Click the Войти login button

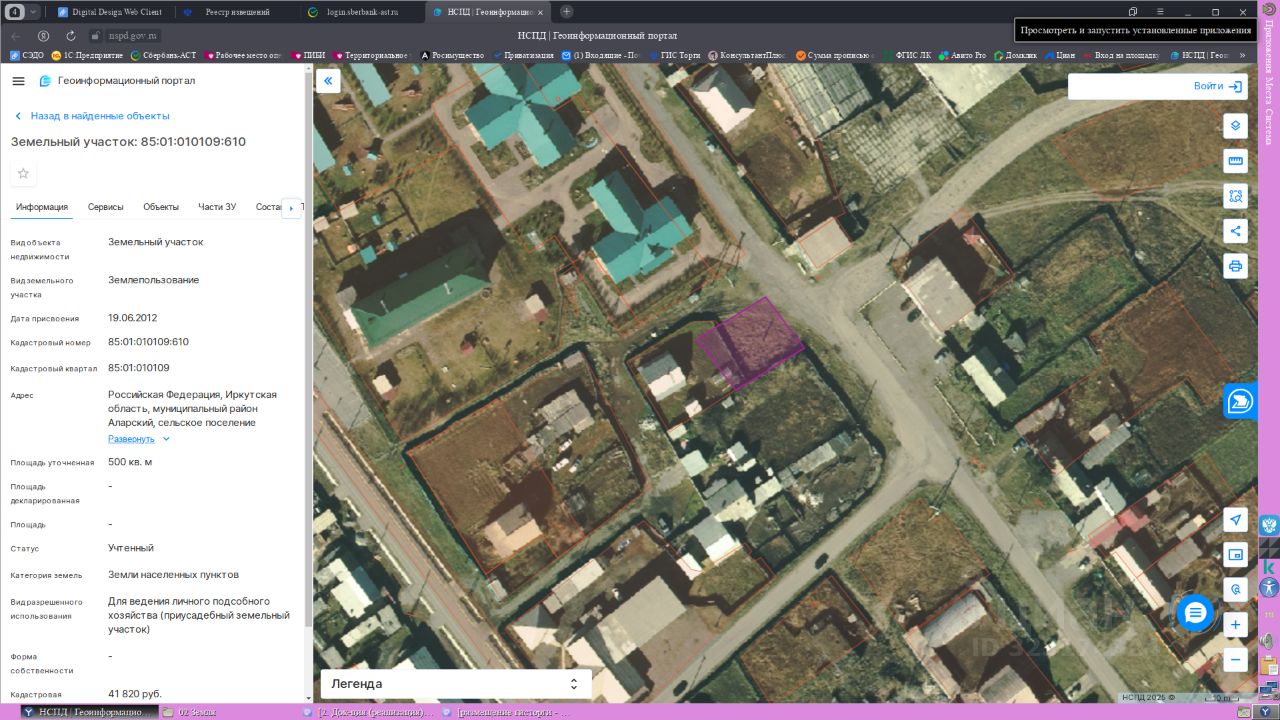[x=1216, y=86]
